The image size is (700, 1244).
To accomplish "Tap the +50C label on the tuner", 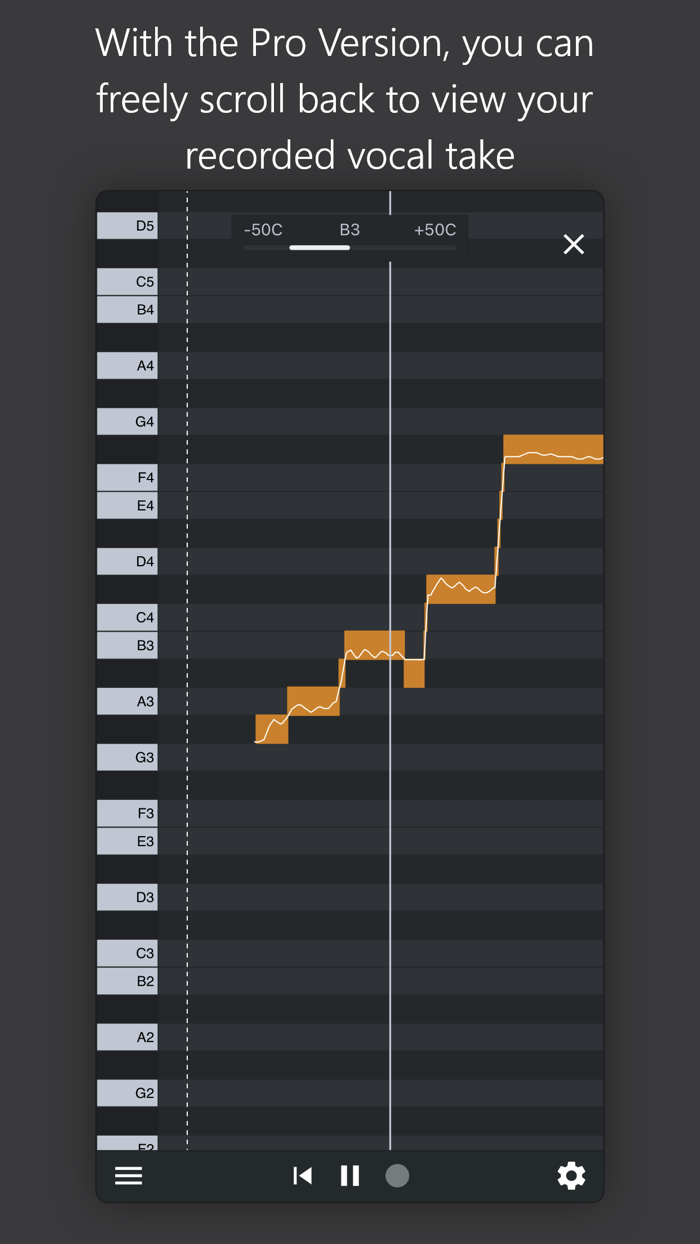I will coord(434,229).
